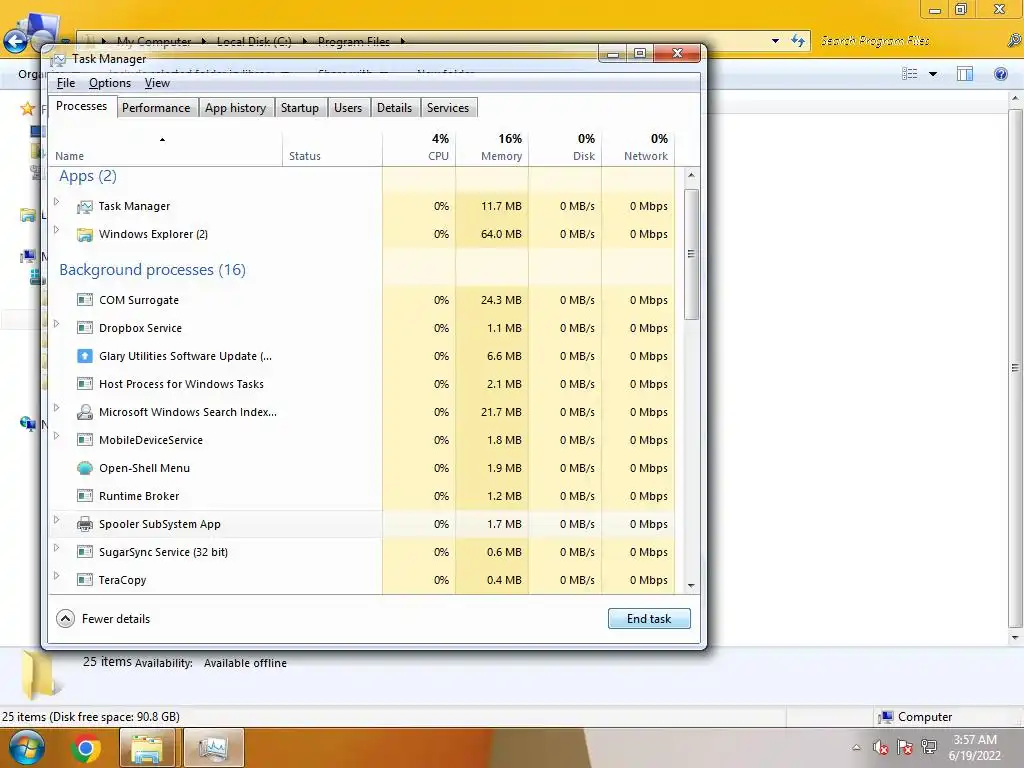Sort by the Network column header
This screenshot has width=1024, height=768.
[639, 148]
